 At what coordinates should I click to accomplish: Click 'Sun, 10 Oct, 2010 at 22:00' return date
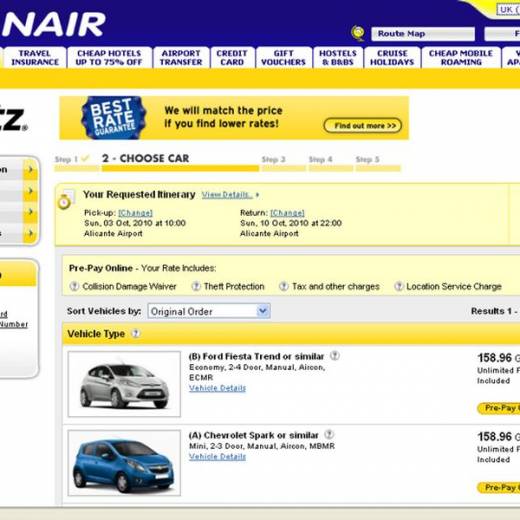[291, 223]
